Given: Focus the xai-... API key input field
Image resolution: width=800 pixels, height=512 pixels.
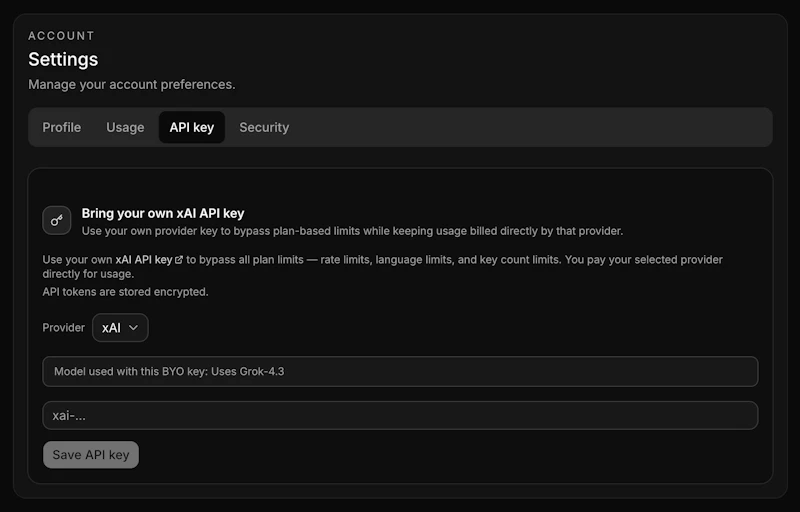Looking at the screenshot, I should click(x=400, y=416).
